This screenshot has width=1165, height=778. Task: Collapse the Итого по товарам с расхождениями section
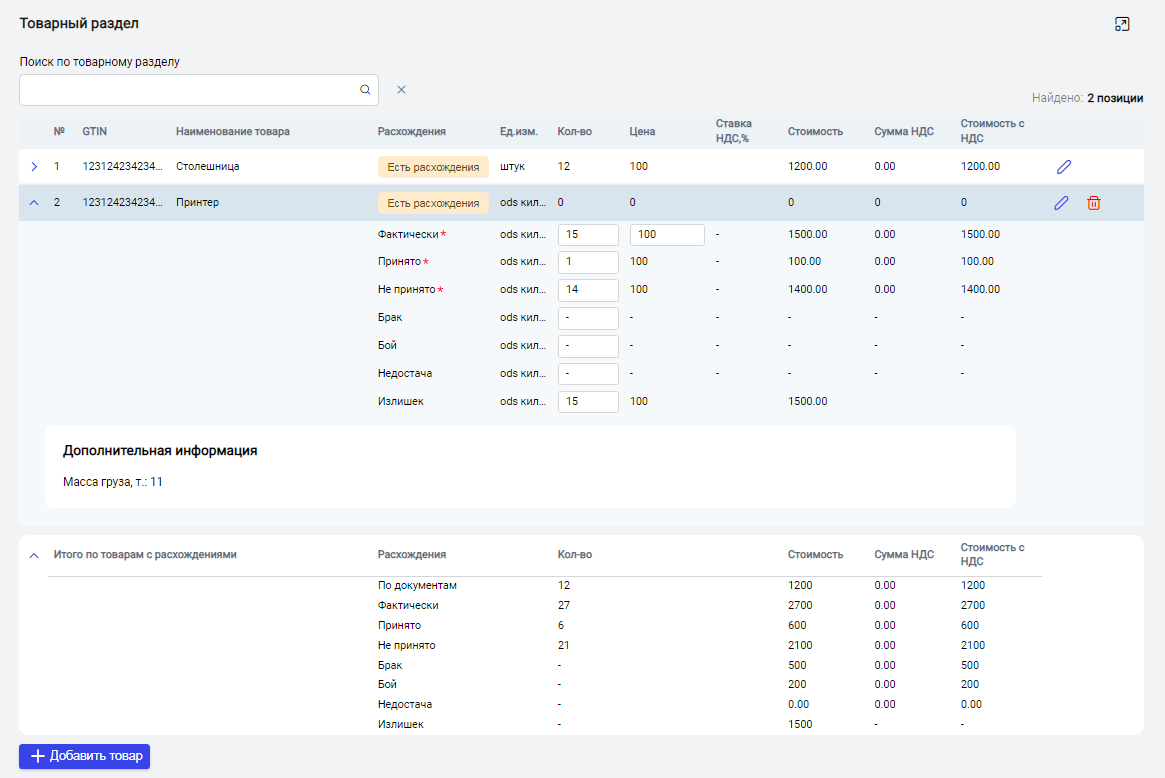point(34,555)
